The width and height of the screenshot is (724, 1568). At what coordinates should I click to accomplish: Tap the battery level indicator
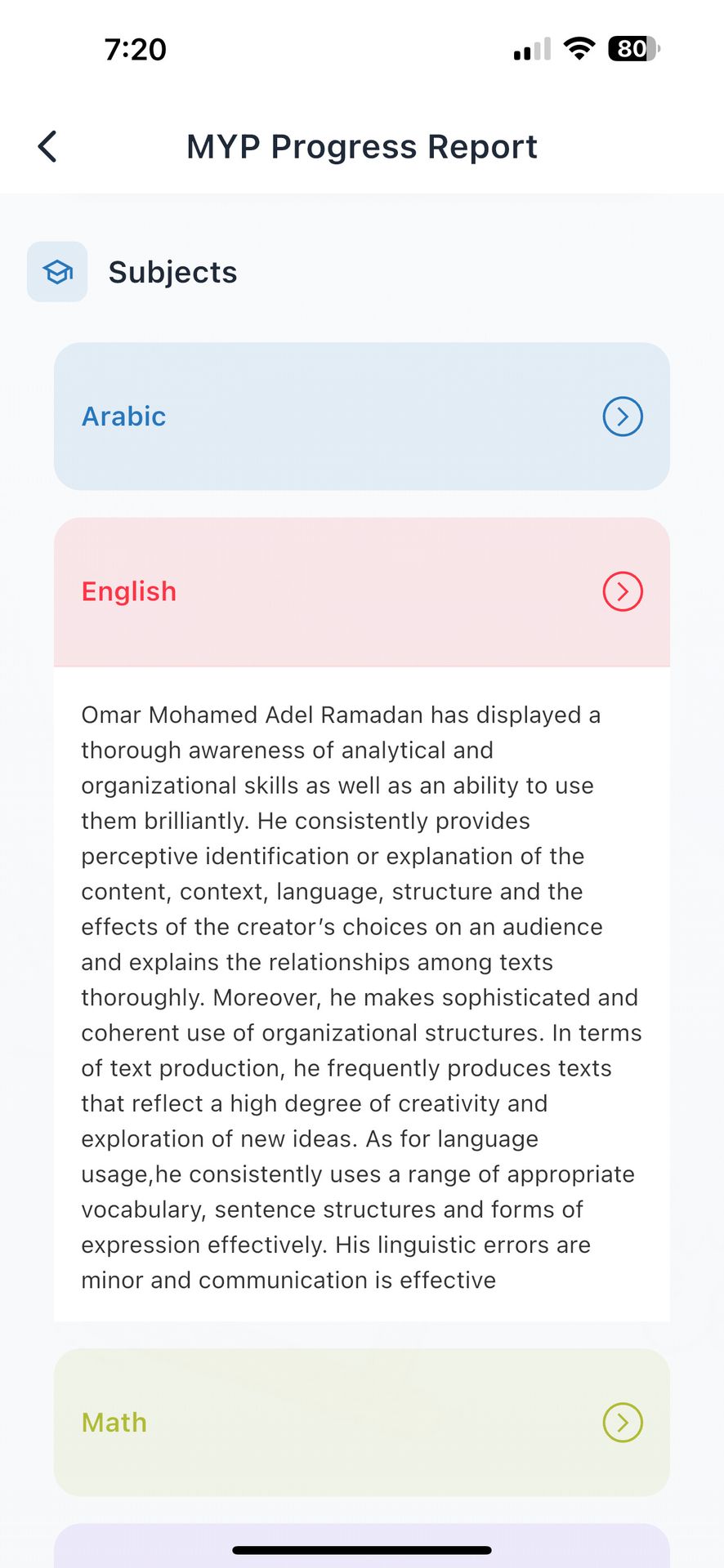point(633,49)
